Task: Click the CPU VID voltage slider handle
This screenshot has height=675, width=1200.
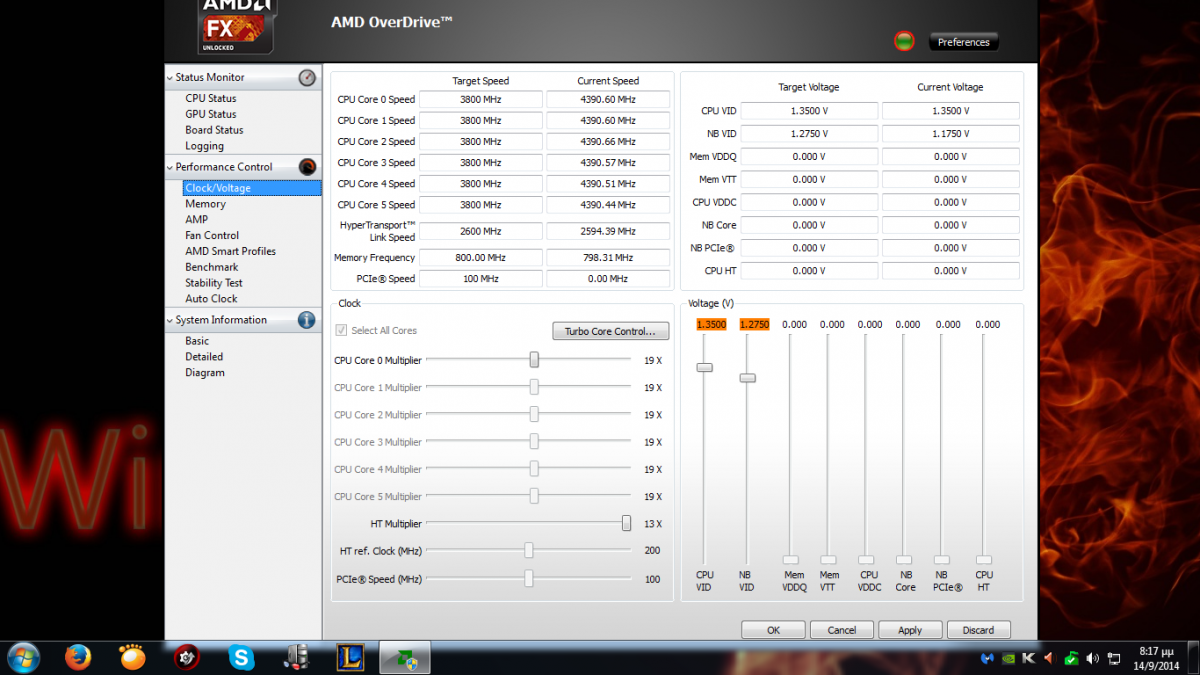Action: pos(704,368)
